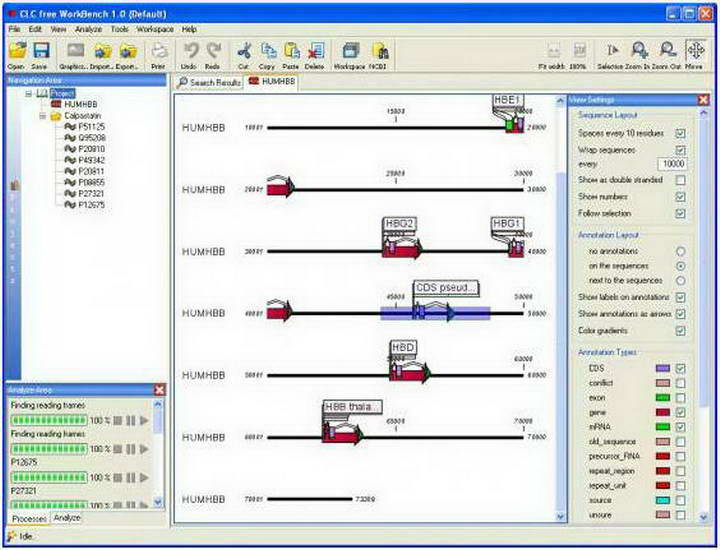Click the Export toolbar icon
Image resolution: width=720 pixels, height=550 pixels.
coord(128,51)
